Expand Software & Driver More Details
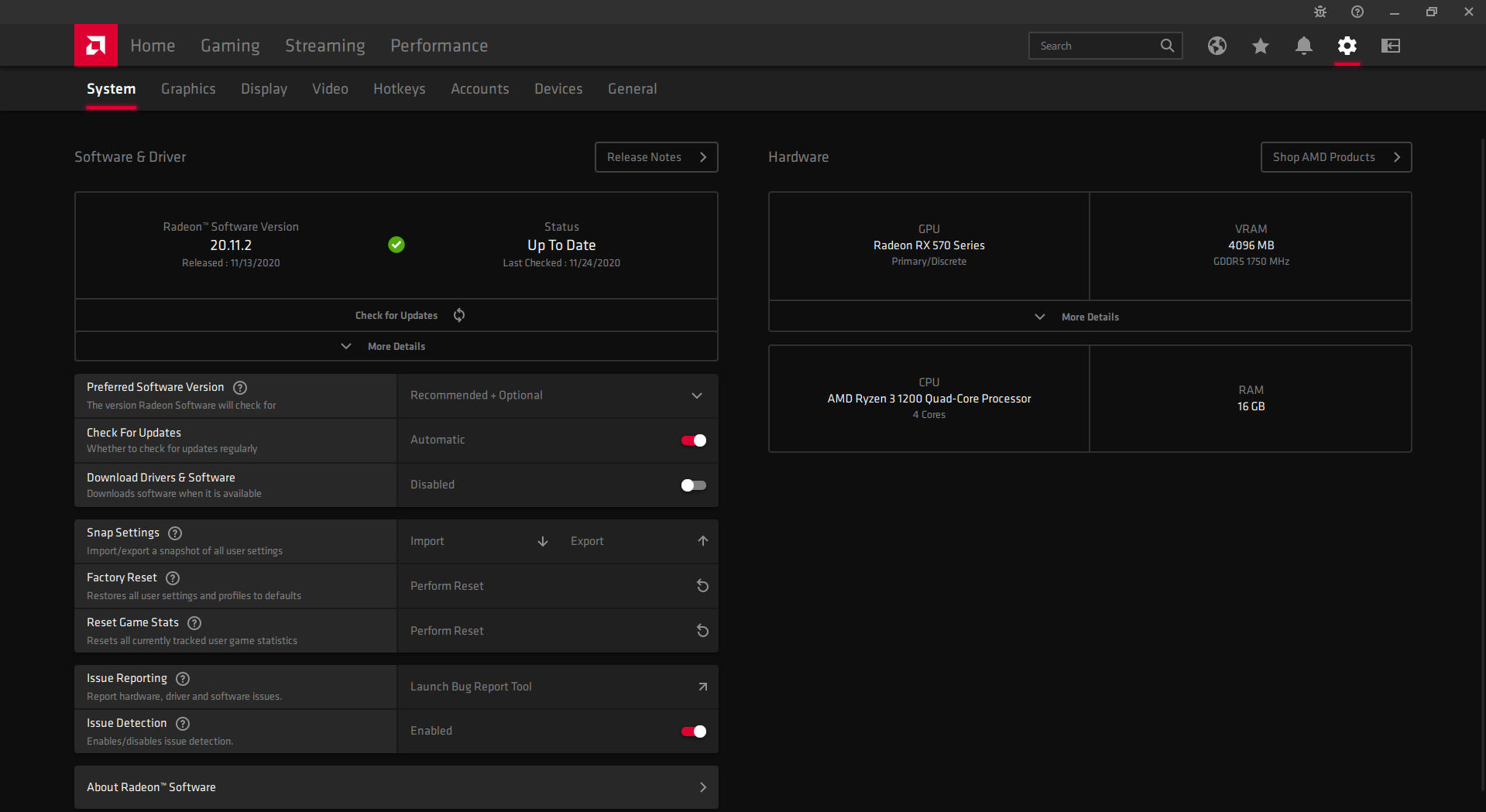1486x812 pixels. click(396, 346)
